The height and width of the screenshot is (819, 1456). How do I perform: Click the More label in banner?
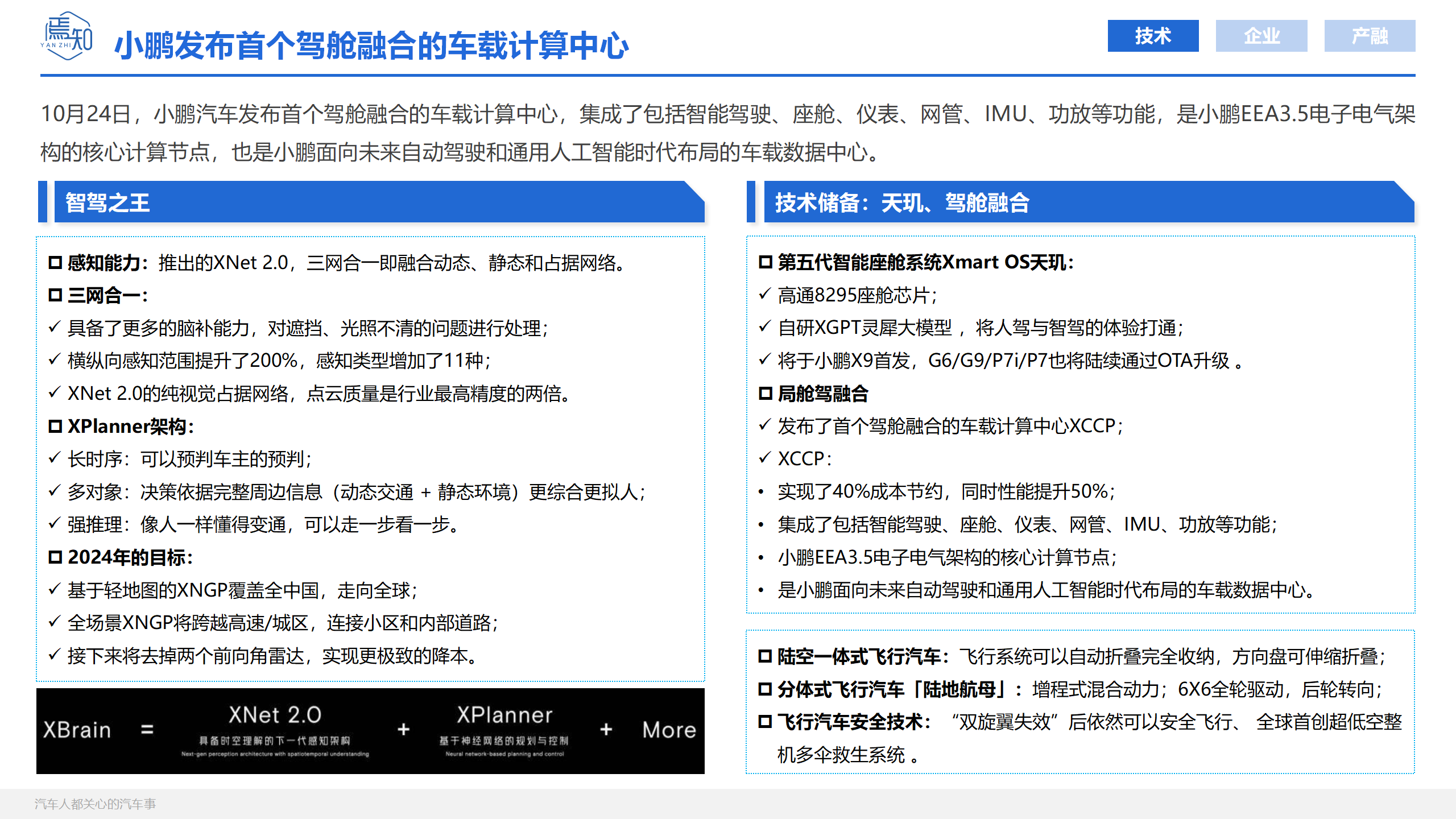(669, 730)
